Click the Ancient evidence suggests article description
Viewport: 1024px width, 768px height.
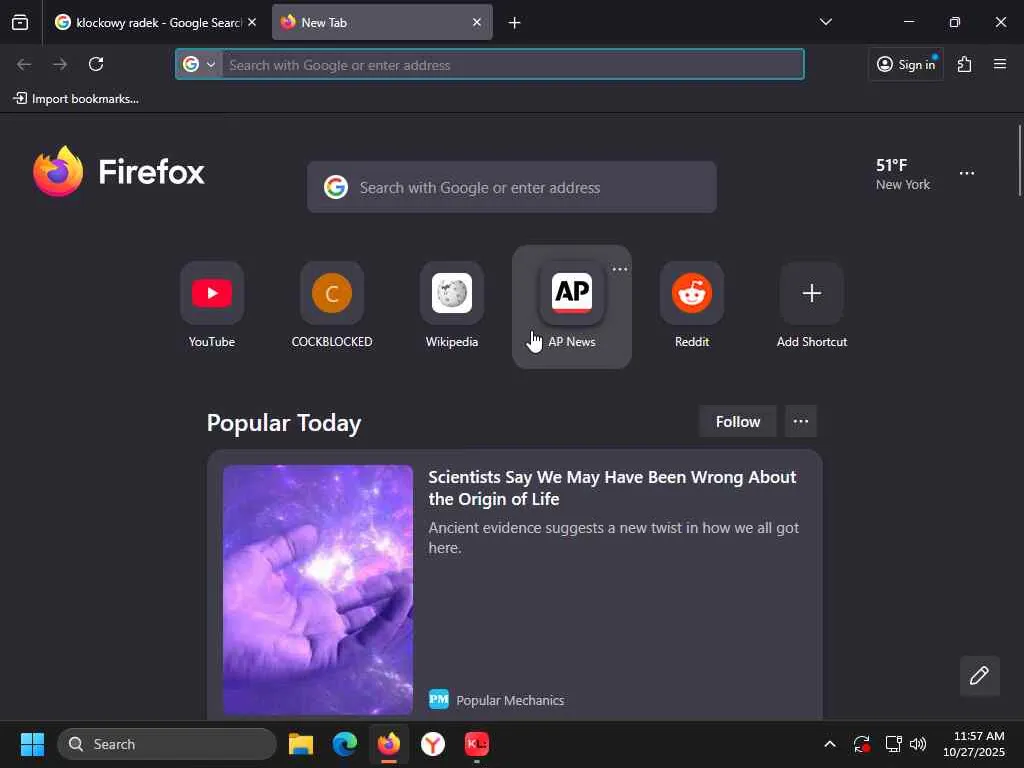tap(614, 537)
